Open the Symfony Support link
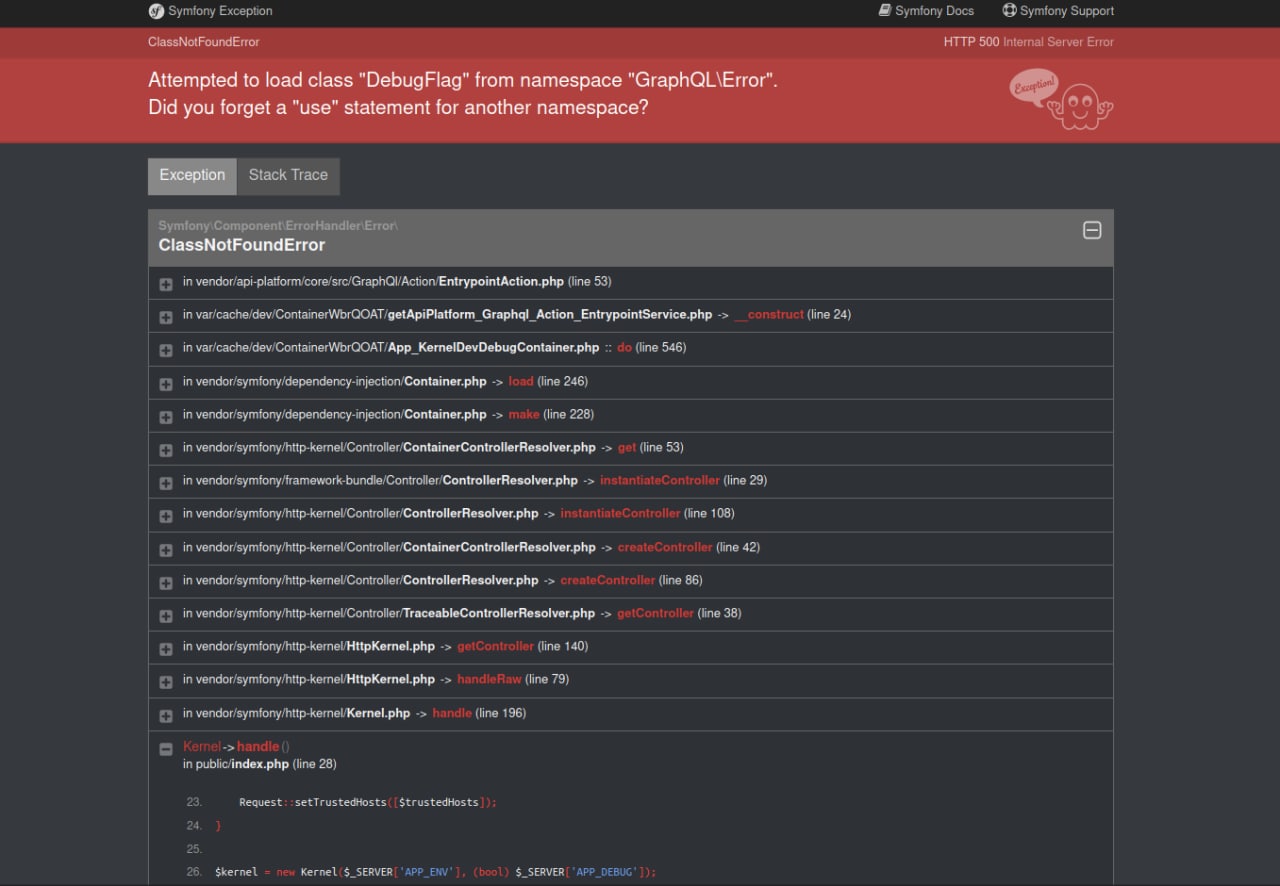Viewport: 1280px width, 886px height. (x=1058, y=11)
